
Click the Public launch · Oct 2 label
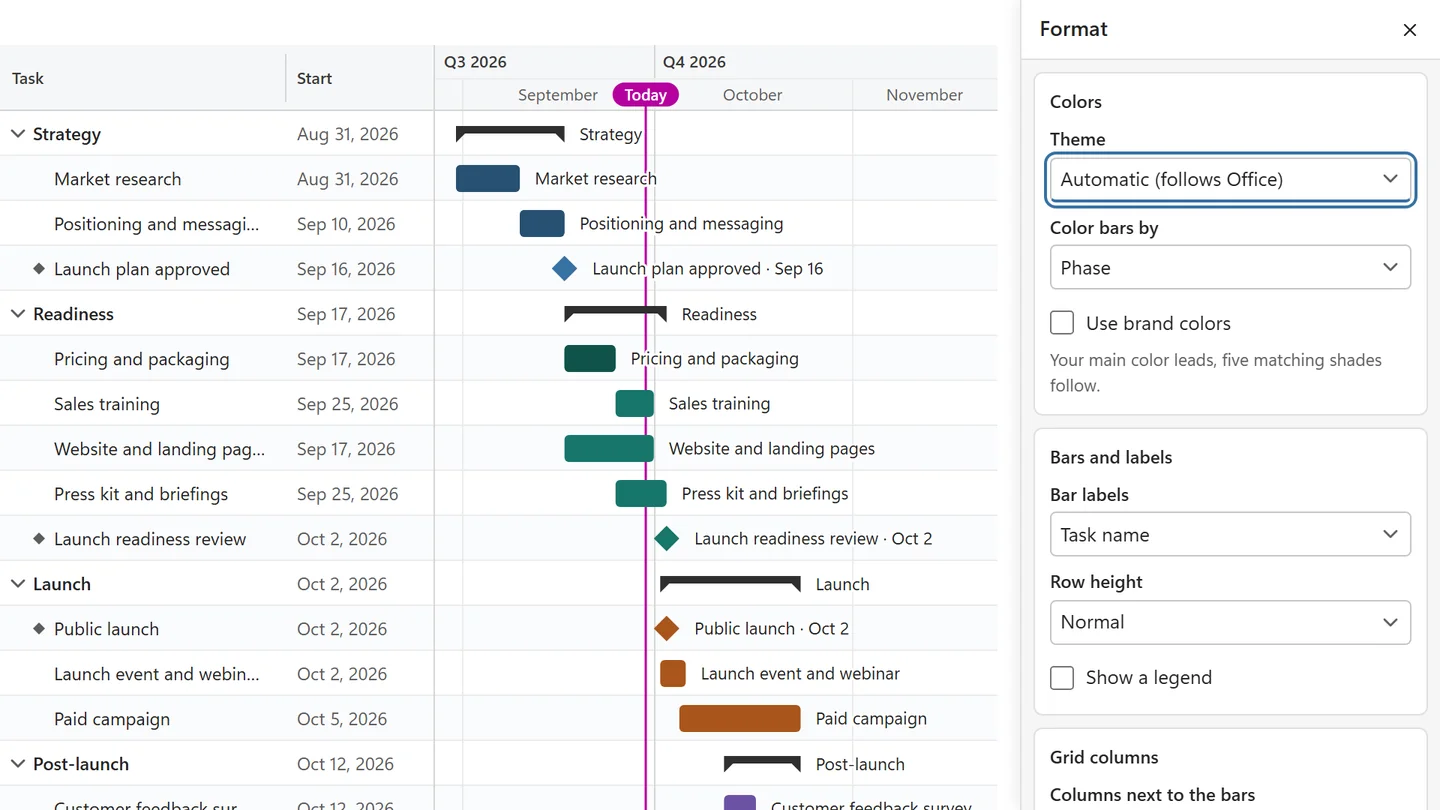(772, 629)
